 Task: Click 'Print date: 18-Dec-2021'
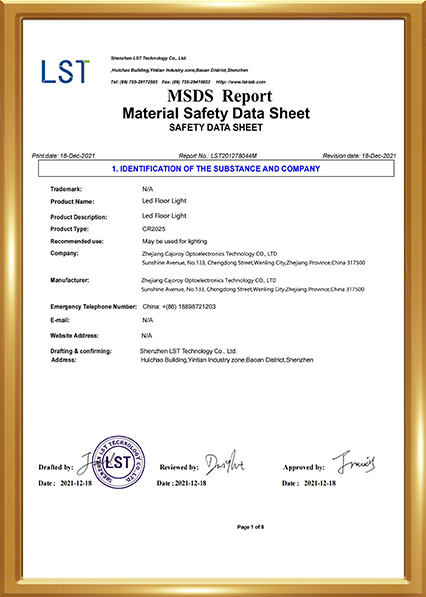[x=64, y=155]
